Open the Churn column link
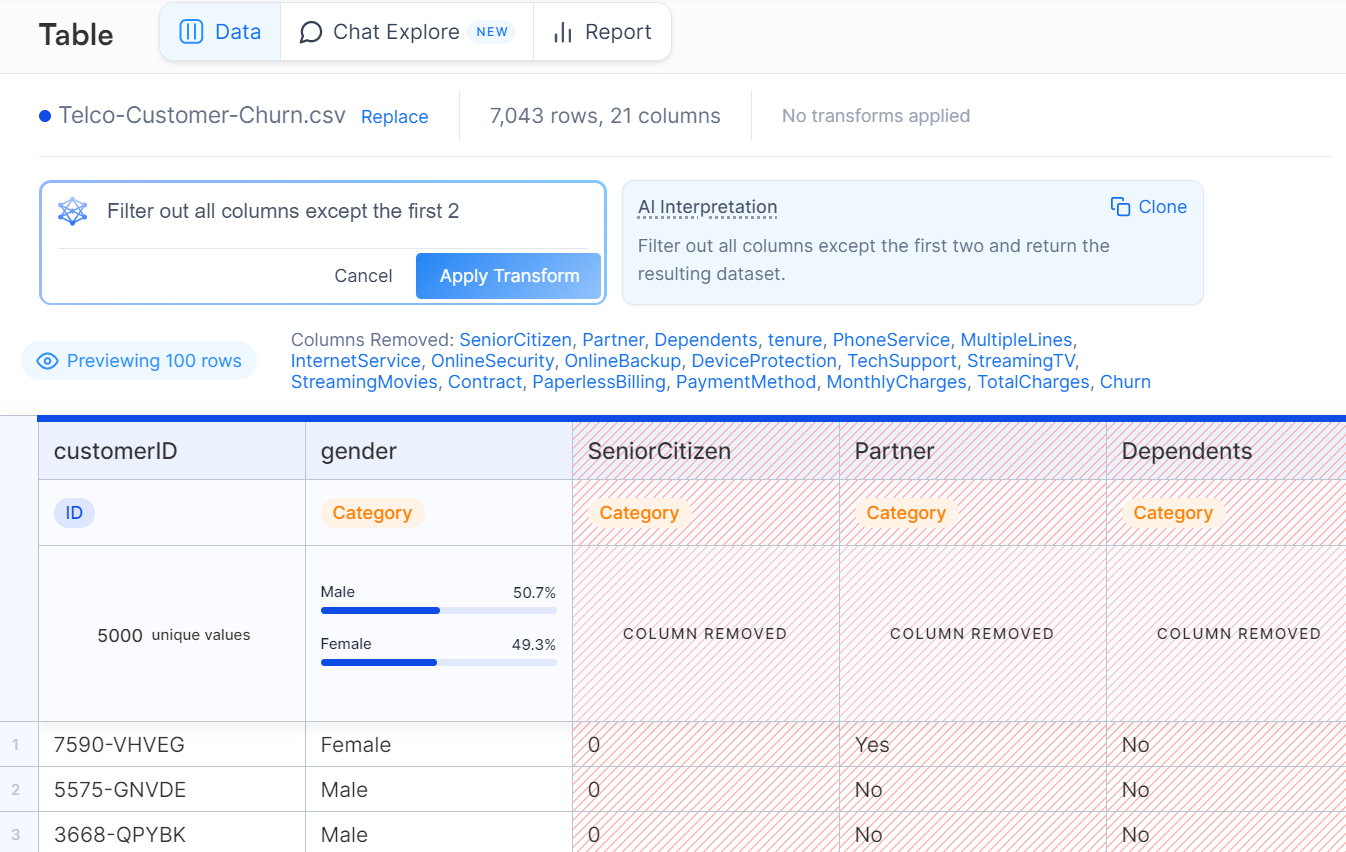Image resolution: width=1346 pixels, height=852 pixels. coord(1125,381)
